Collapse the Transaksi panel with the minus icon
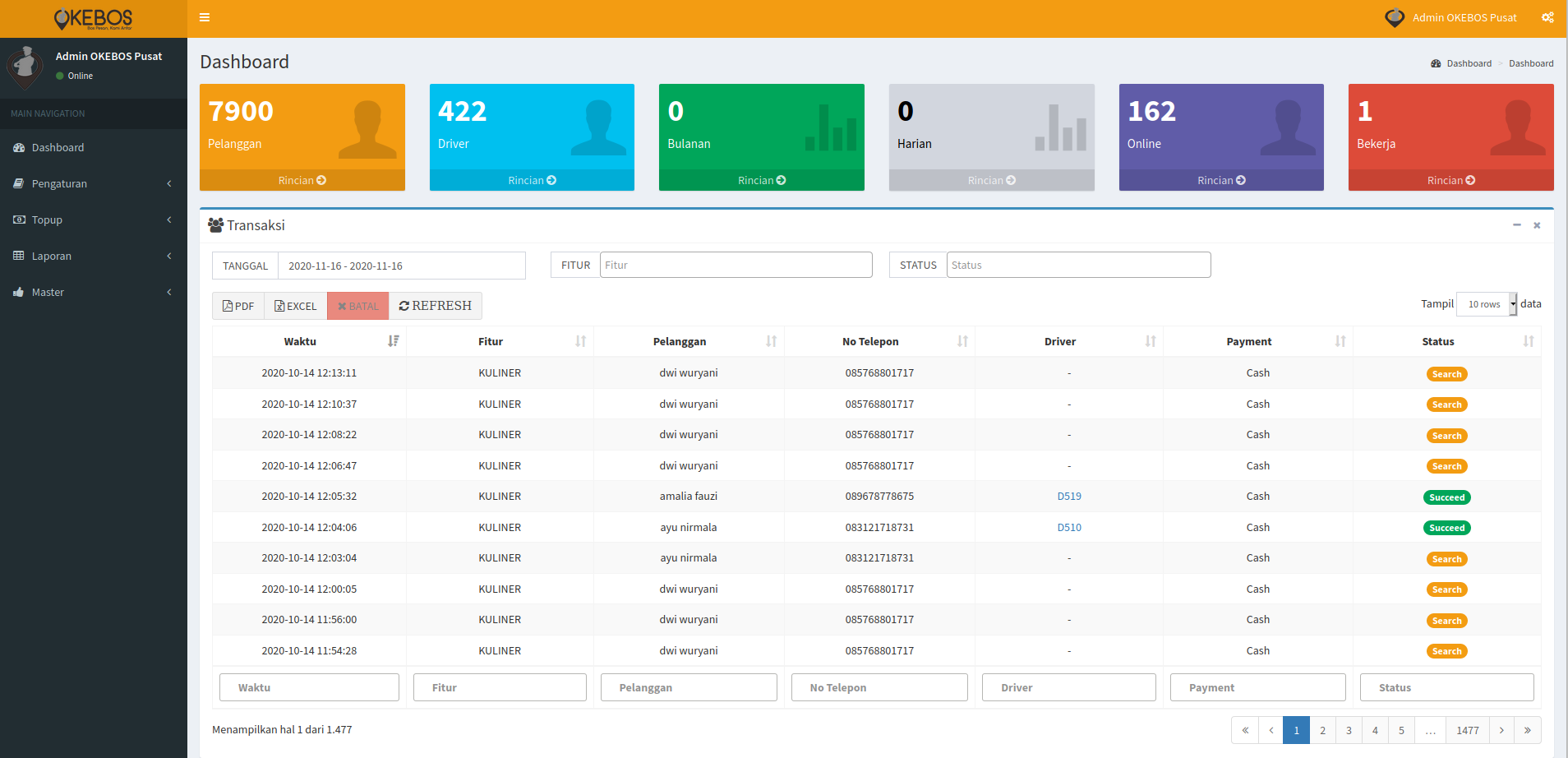Image resolution: width=1568 pixels, height=758 pixels. [x=1516, y=225]
